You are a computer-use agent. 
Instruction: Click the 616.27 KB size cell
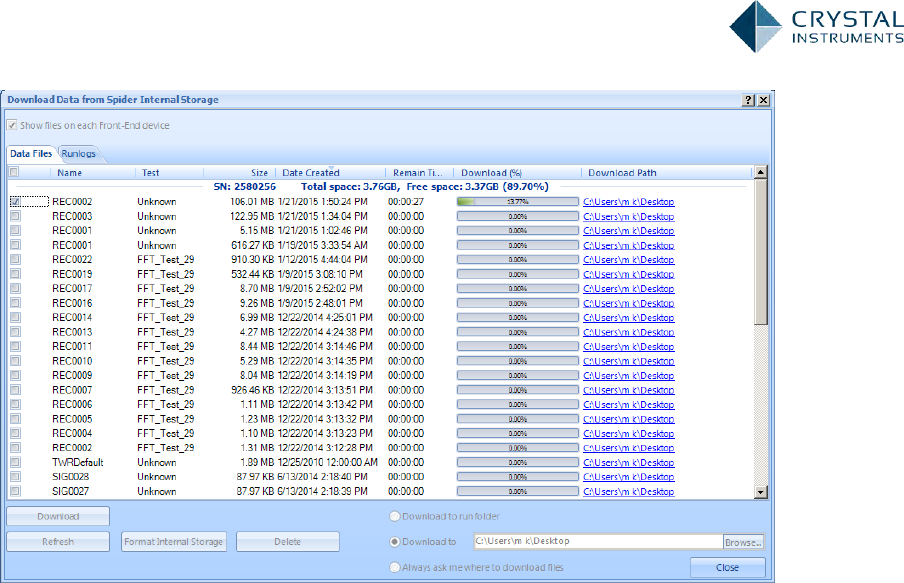tap(253, 245)
